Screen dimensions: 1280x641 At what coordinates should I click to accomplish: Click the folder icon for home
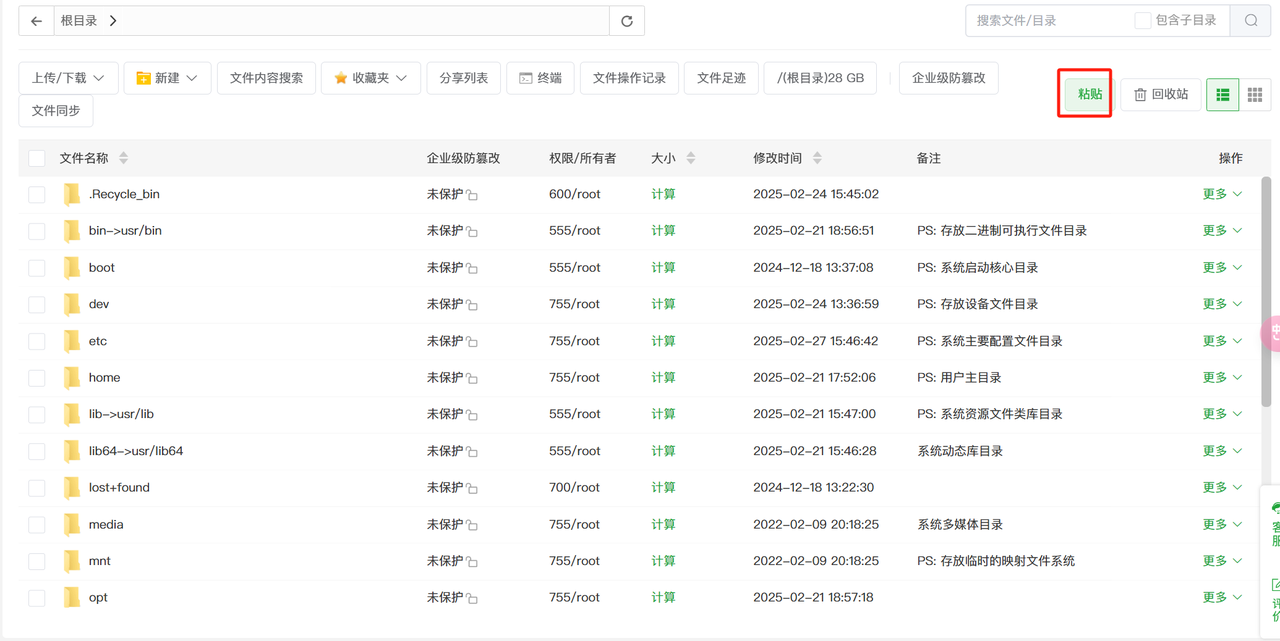click(72, 377)
